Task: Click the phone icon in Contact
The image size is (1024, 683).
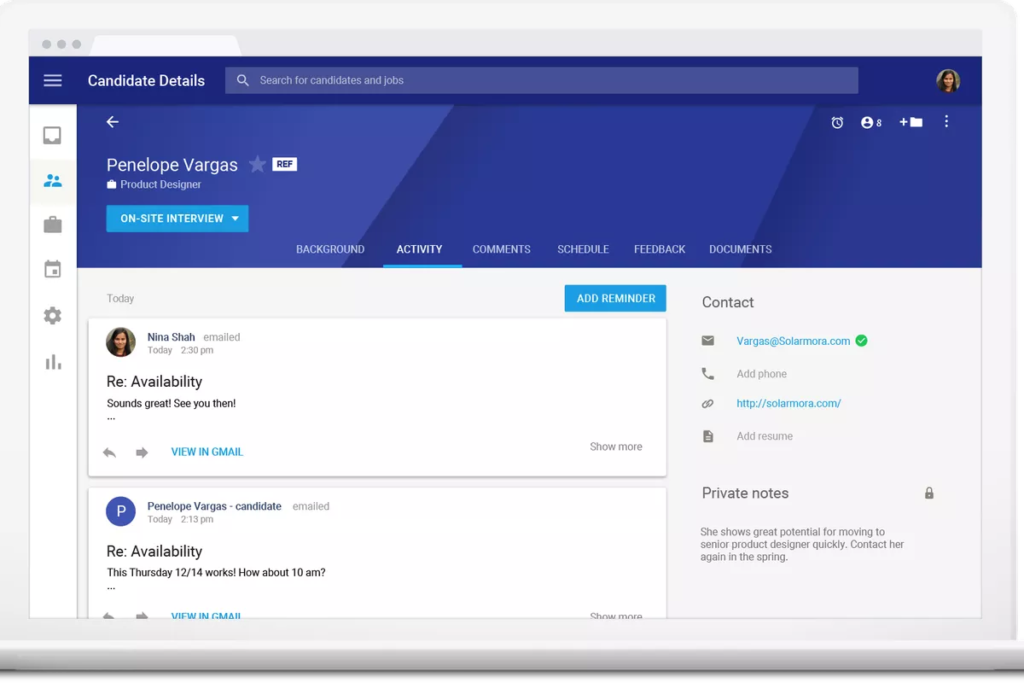Action: 708,373
